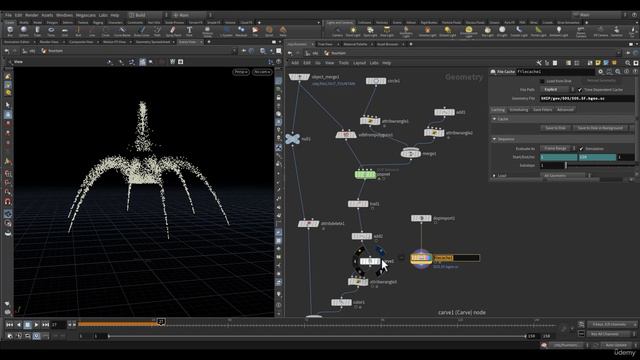Click Save to Disk in Background button
Screen dimensions: 640x360
click(600, 128)
